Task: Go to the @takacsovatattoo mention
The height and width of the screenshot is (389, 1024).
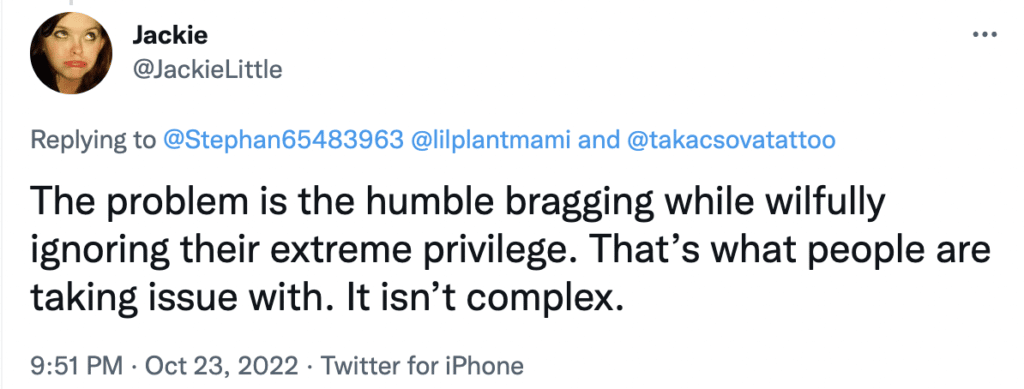Action: (731, 140)
